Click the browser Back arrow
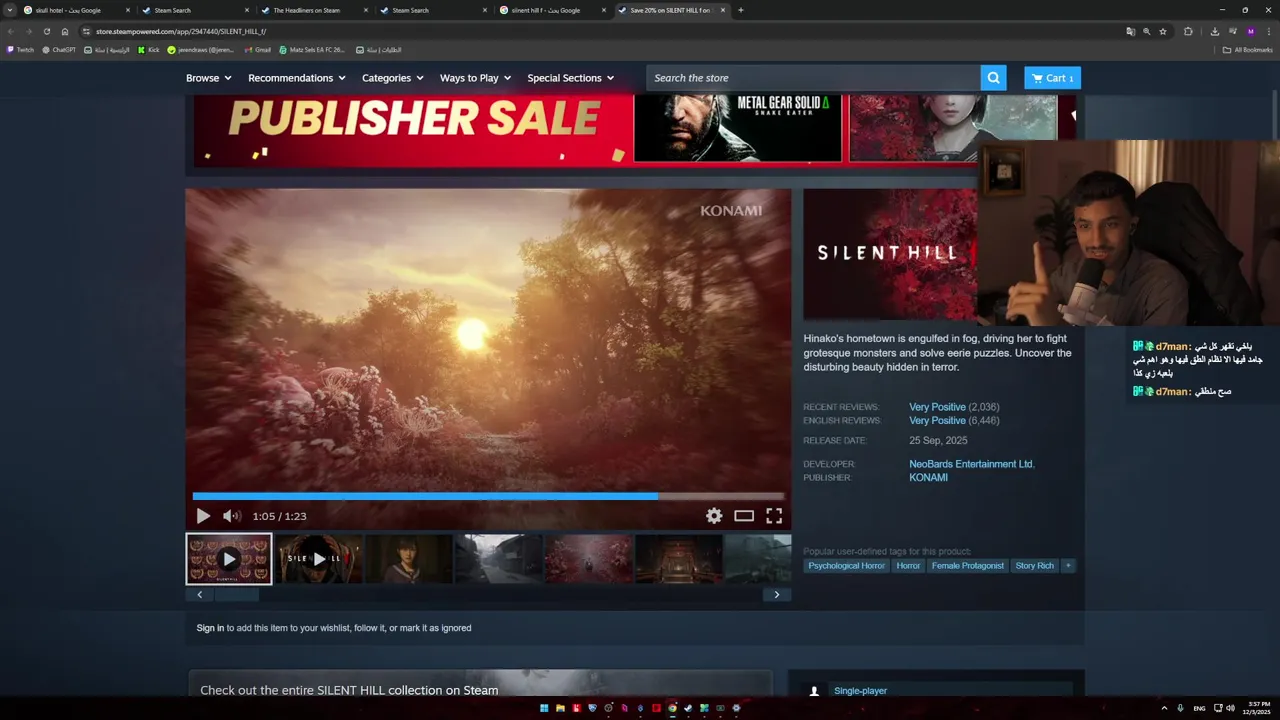1280x720 pixels. tap(11, 31)
